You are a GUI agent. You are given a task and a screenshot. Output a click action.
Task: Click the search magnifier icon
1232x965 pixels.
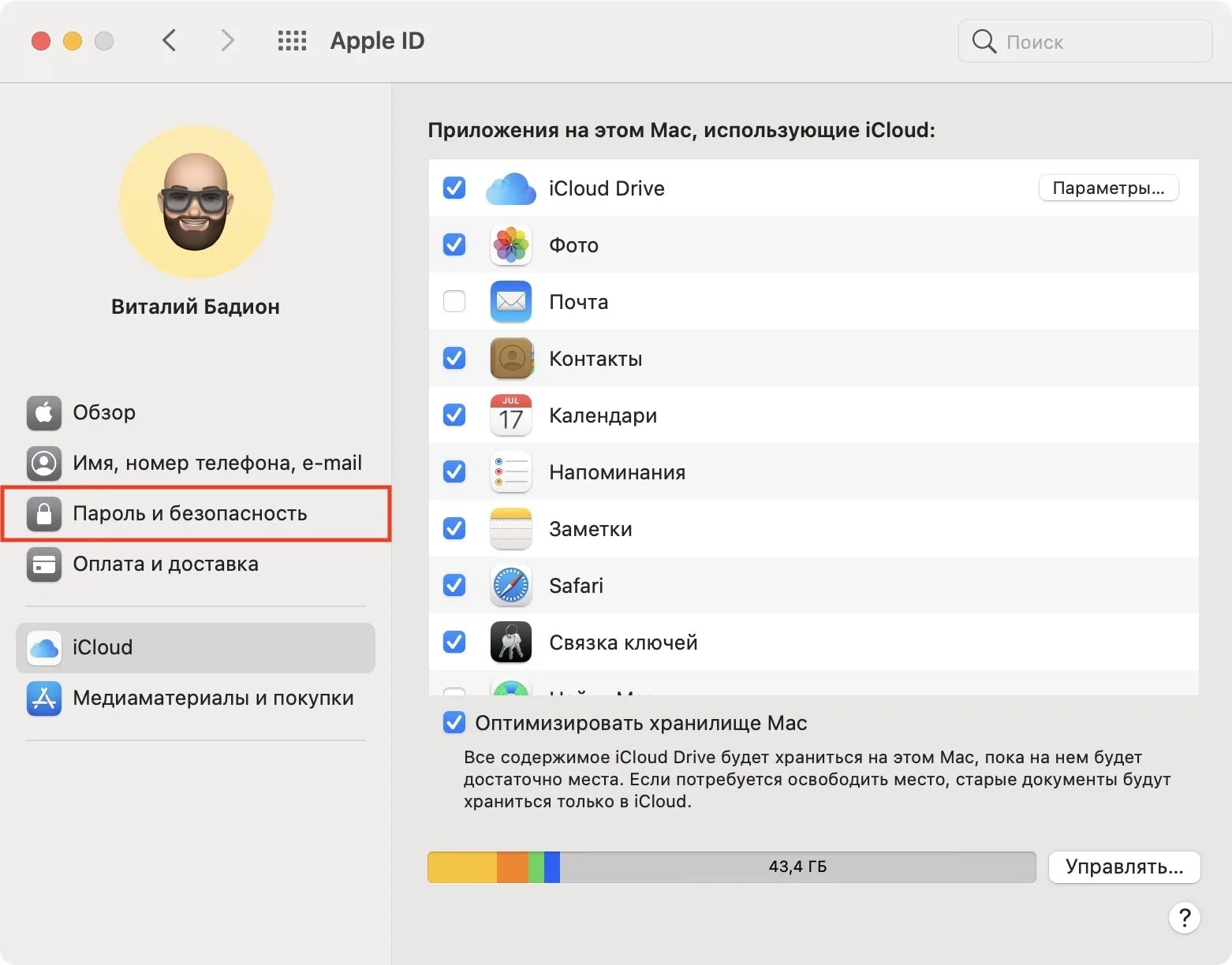coord(984,41)
